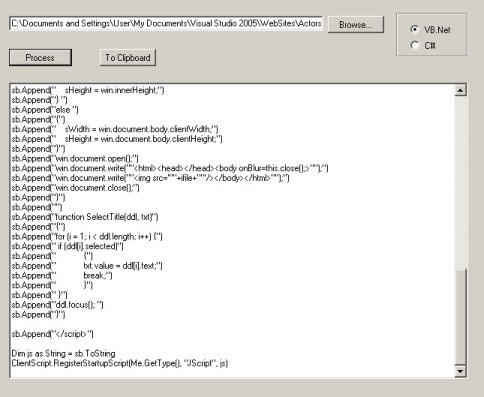The height and width of the screenshot is (397, 484).
Task: Click the 'break;' line
Action: click(62, 276)
